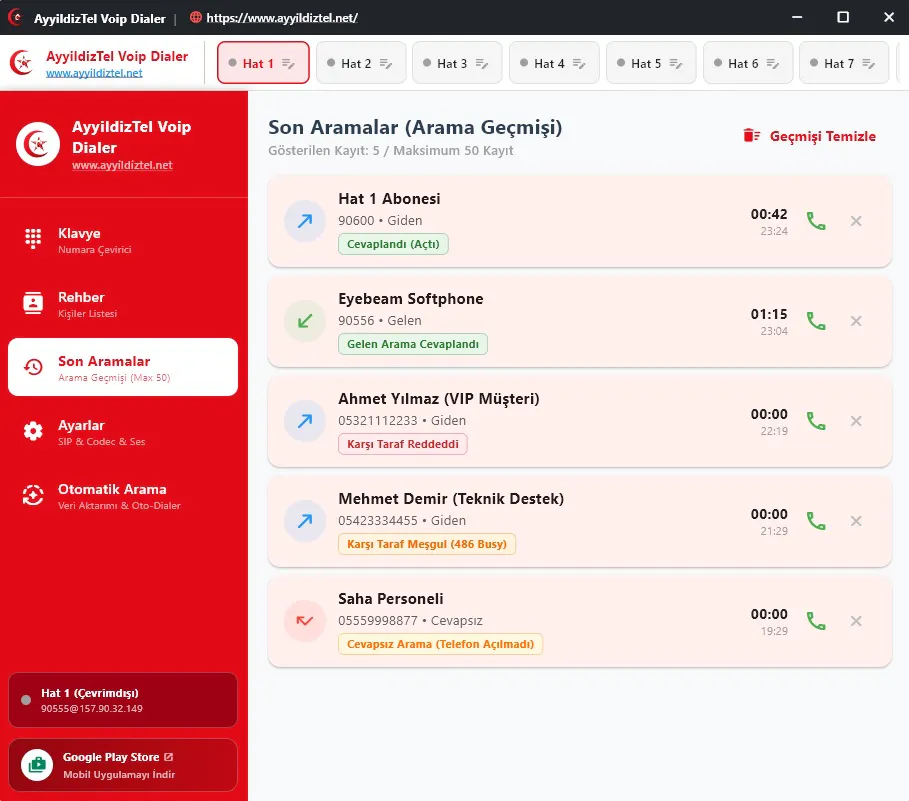This screenshot has width=909, height=801.
Task: Call back Eyebeam Softphone using green phone icon
Action: pos(816,321)
